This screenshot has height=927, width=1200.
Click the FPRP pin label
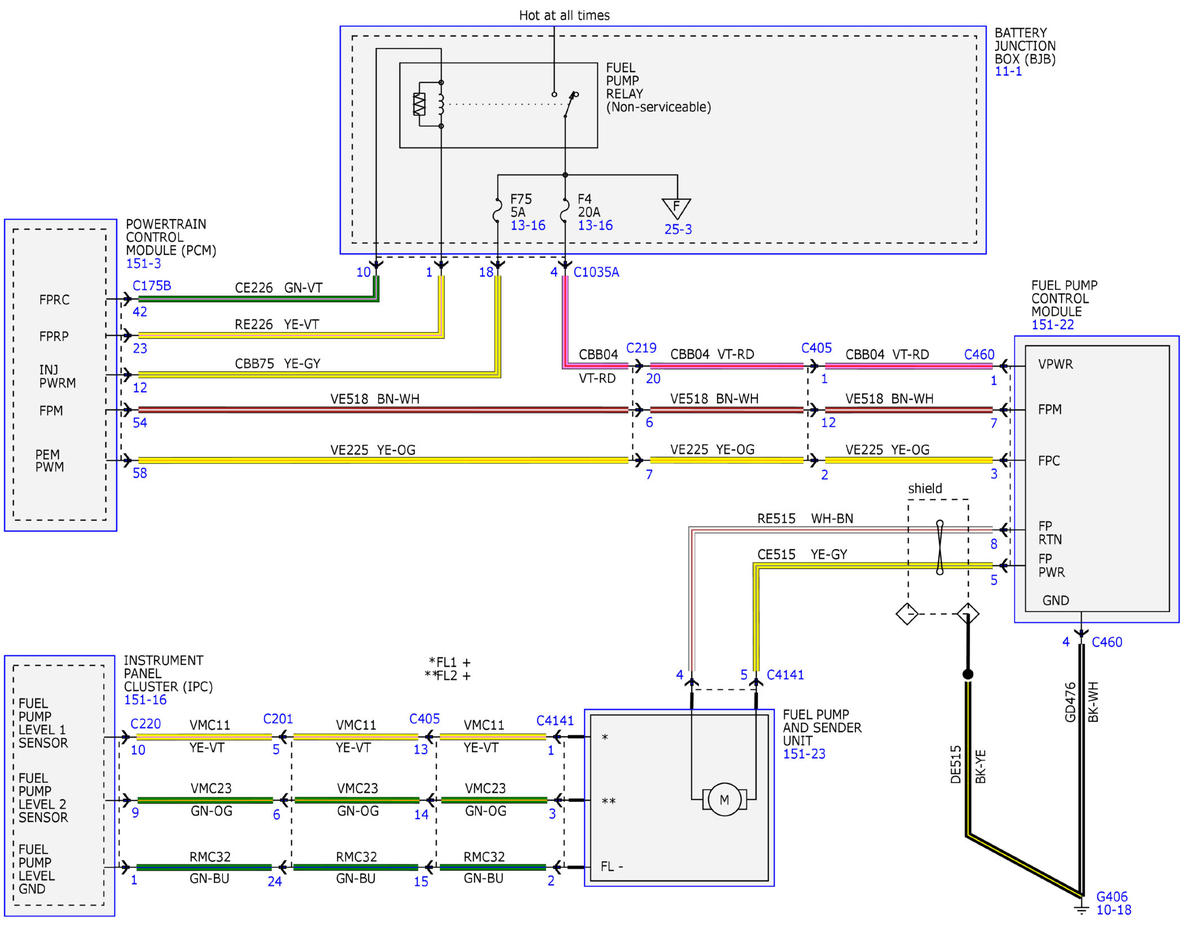[56, 336]
